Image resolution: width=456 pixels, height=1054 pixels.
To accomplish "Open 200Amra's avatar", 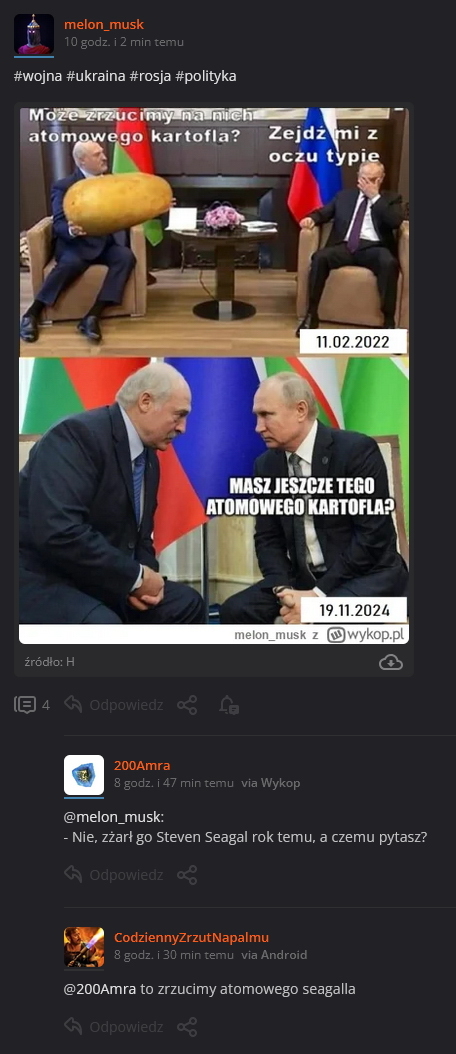I will (84, 775).
